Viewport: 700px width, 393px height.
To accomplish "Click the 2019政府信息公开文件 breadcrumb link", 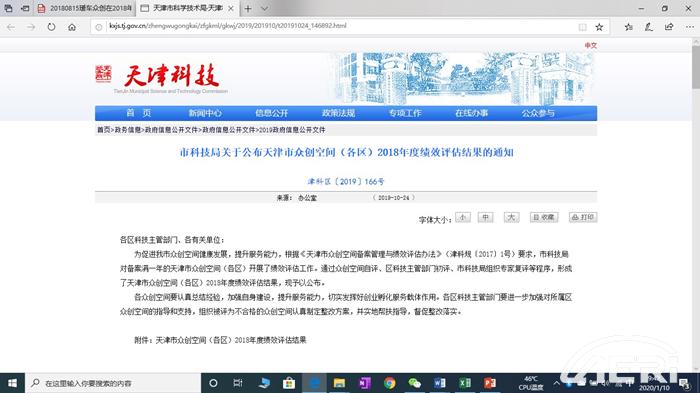I will [292, 130].
